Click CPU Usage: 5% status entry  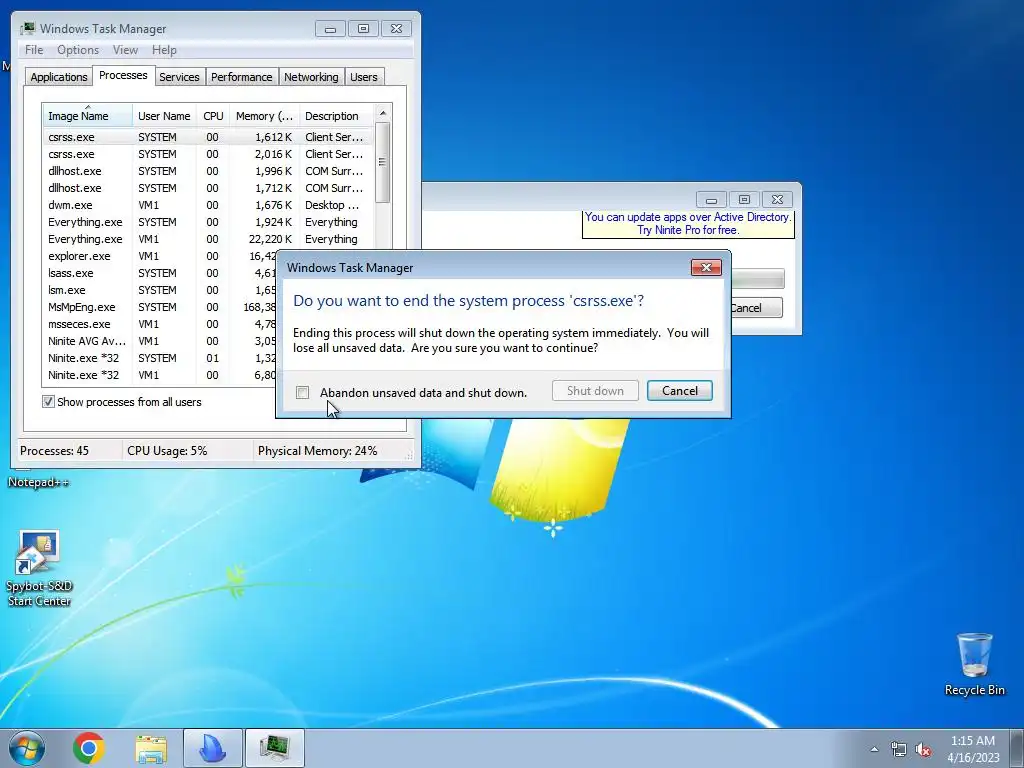point(167,451)
